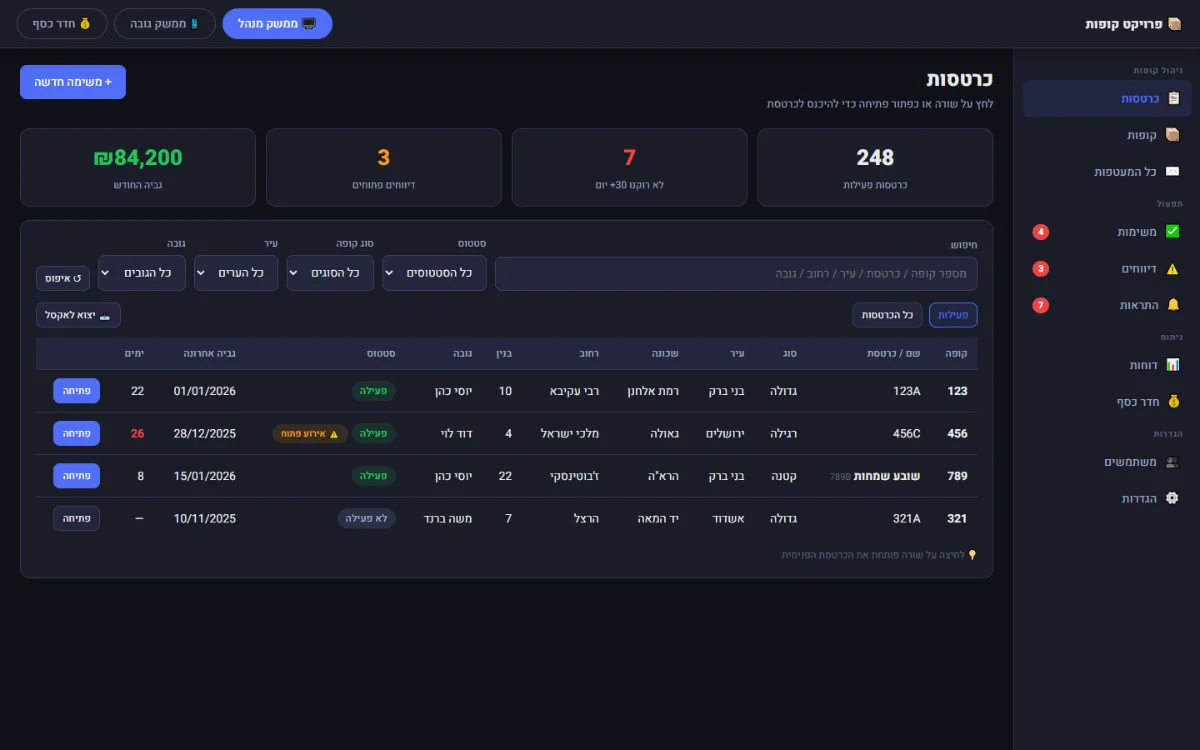Open the "חדר כסף" tab in top bar
The height and width of the screenshot is (750, 1200).
pos(62,24)
